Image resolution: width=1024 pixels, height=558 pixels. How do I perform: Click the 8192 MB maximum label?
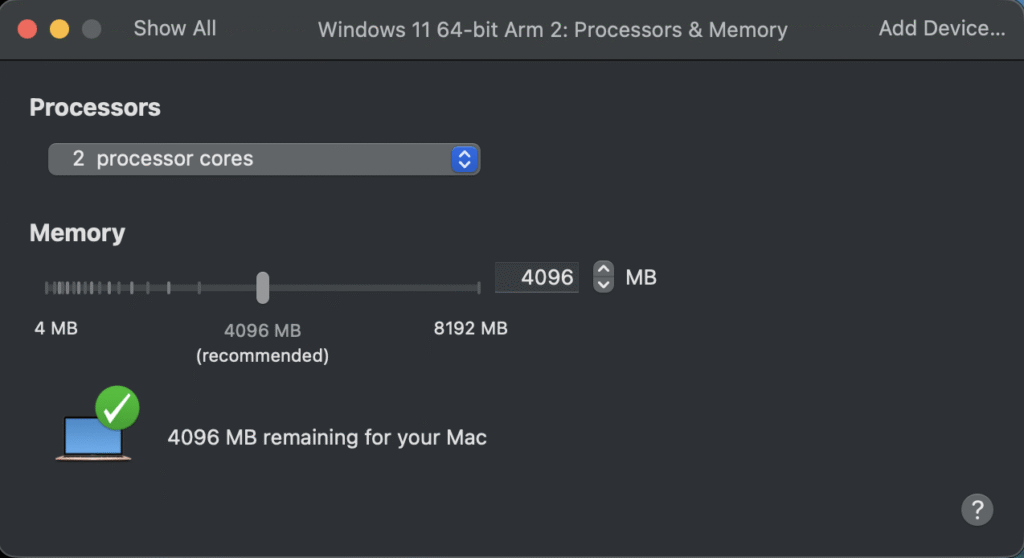(470, 328)
